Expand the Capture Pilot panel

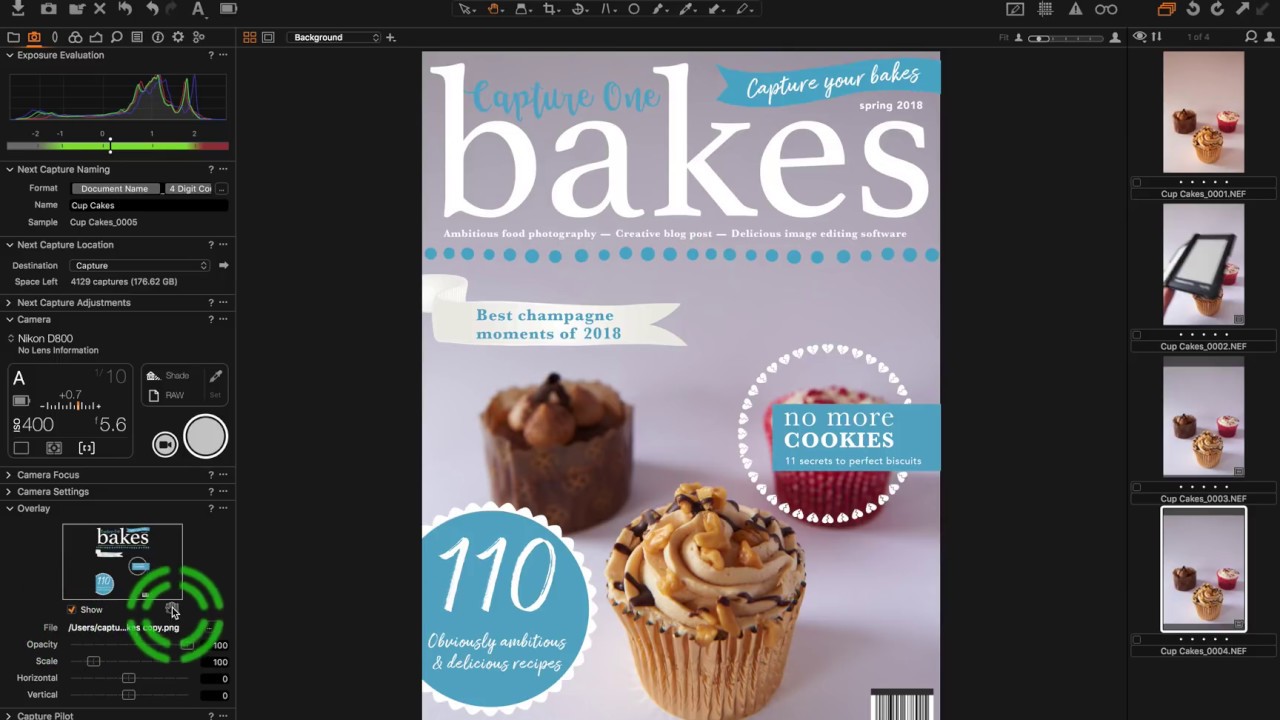tap(10, 716)
